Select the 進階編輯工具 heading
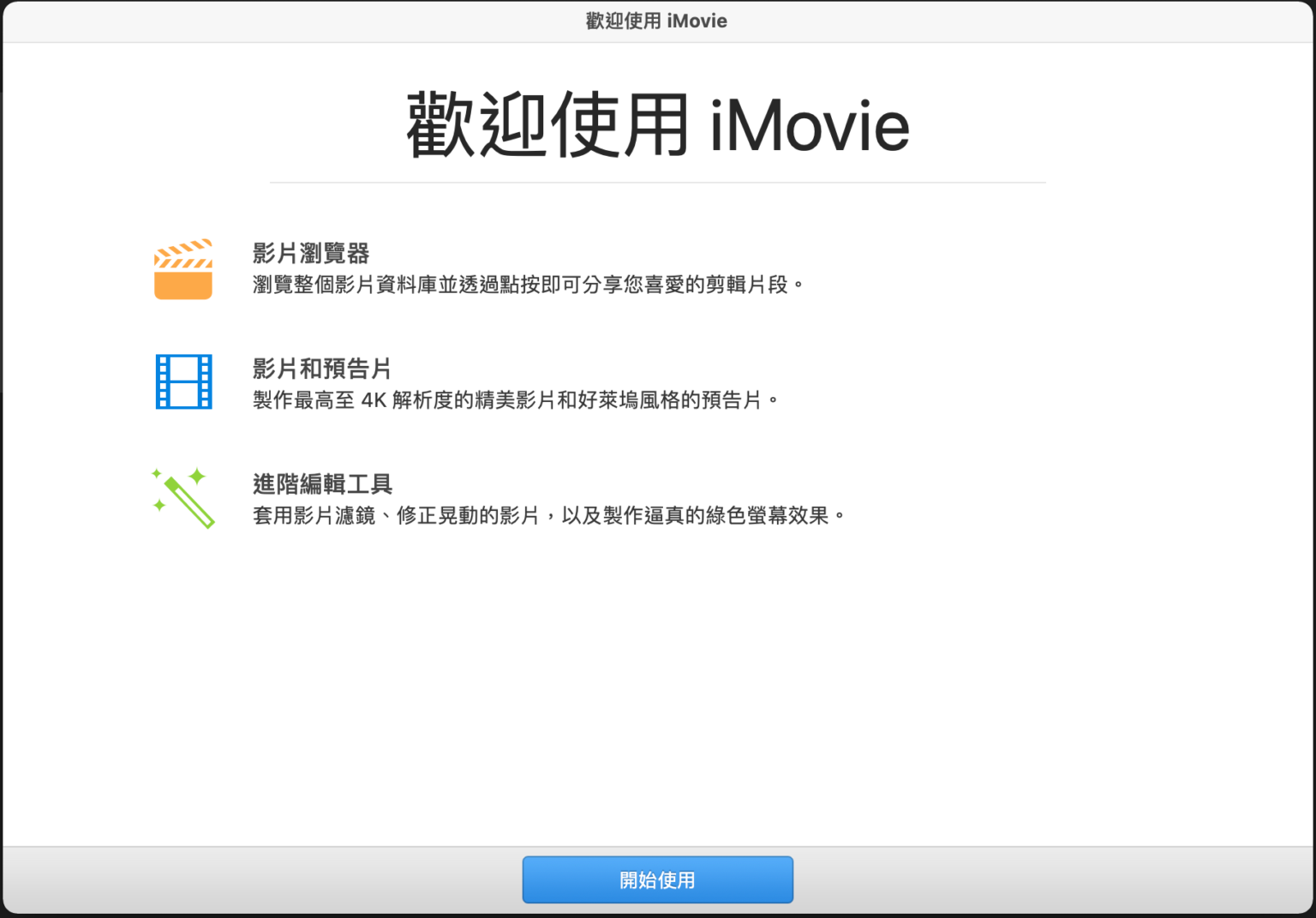This screenshot has width=1316, height=918. [x=322, y=484]
